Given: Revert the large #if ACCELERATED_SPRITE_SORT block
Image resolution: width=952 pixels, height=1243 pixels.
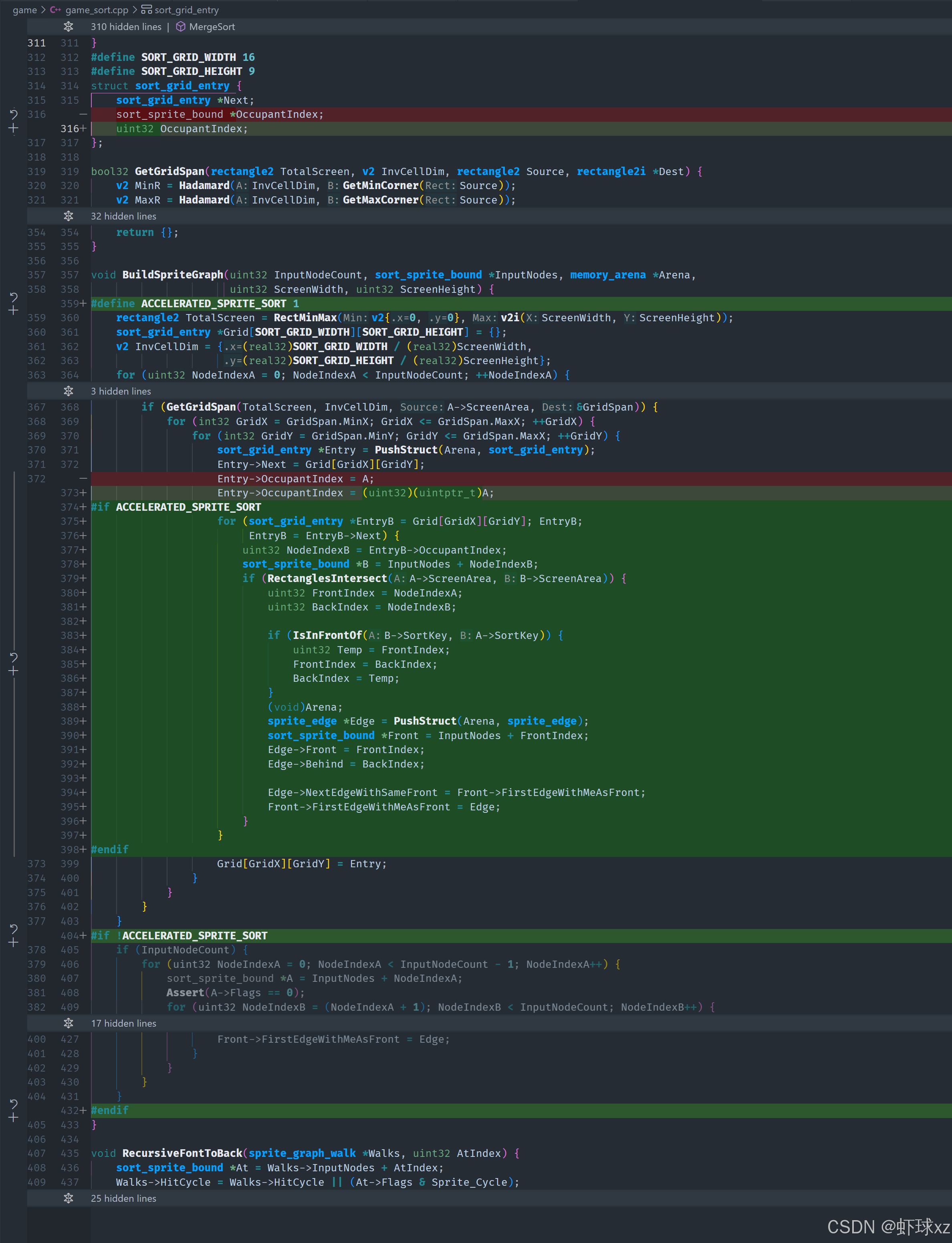Looking at the screenshot, I should [14, 657].
